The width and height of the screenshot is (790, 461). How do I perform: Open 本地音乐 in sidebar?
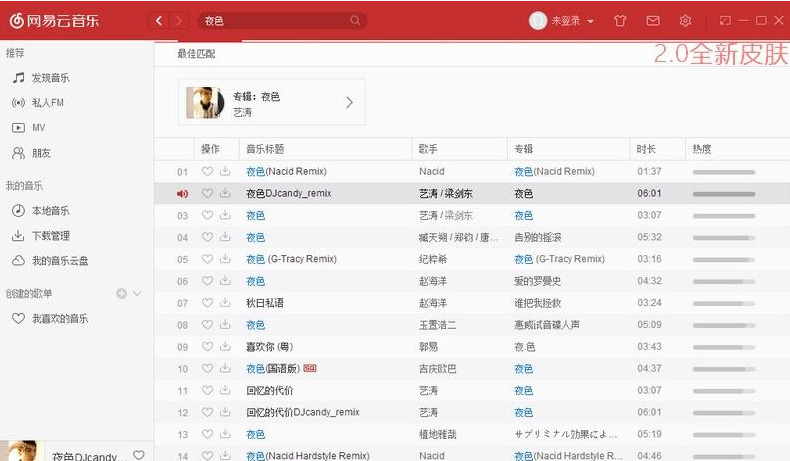click(40, 211)
